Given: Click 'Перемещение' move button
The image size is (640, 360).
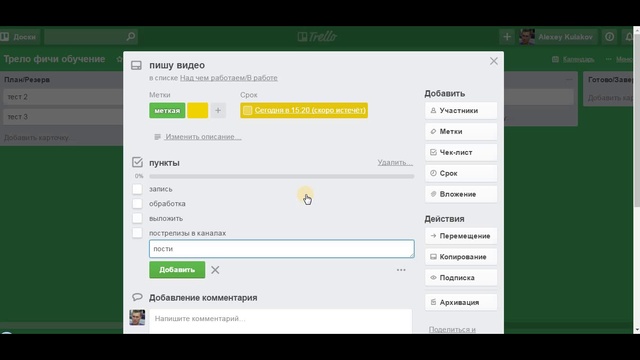Looking at the screenshot, I should [x=461, y=236].
